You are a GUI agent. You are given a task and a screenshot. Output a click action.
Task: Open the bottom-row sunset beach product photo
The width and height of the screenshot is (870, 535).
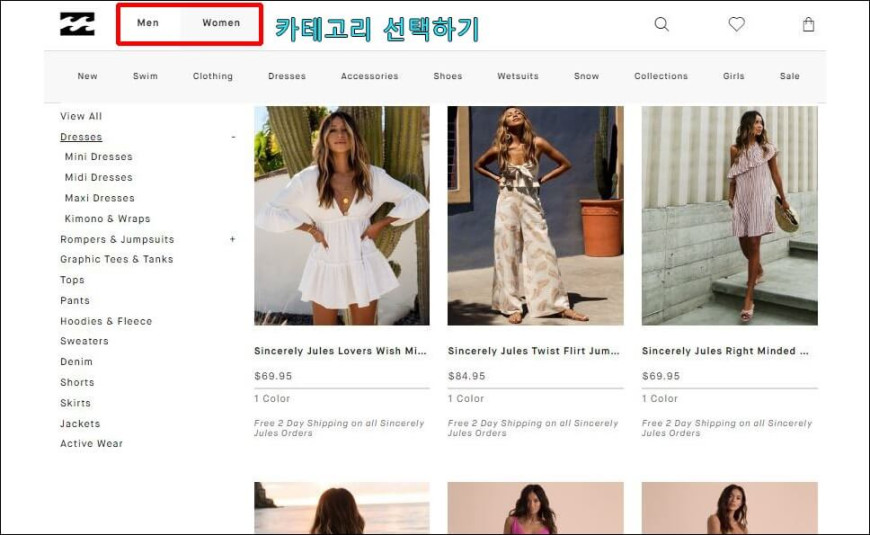(342, 508)
